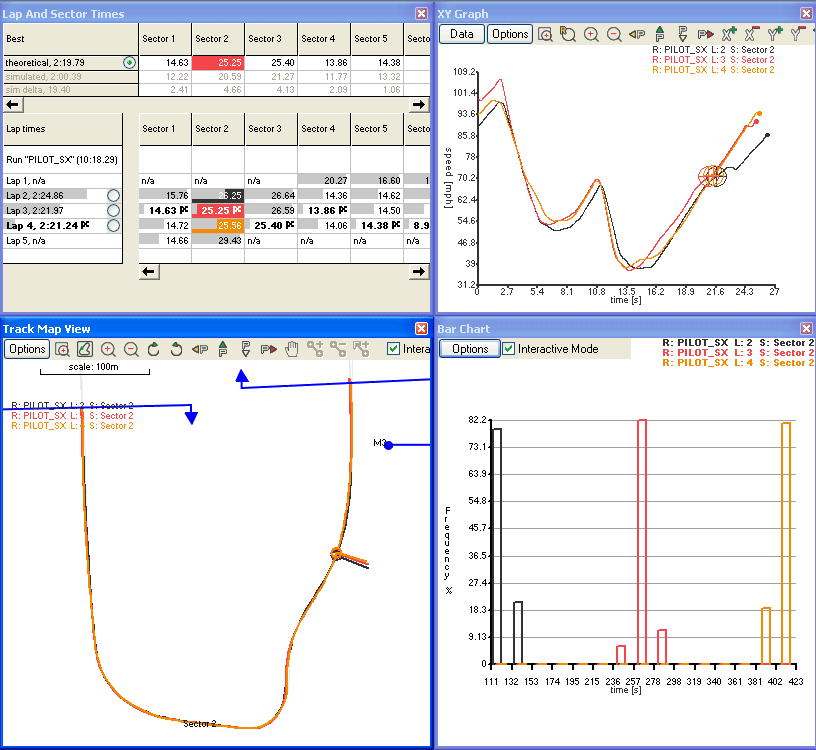
Task: Open Options in the Track Map View
Action: tap(26, 348)
